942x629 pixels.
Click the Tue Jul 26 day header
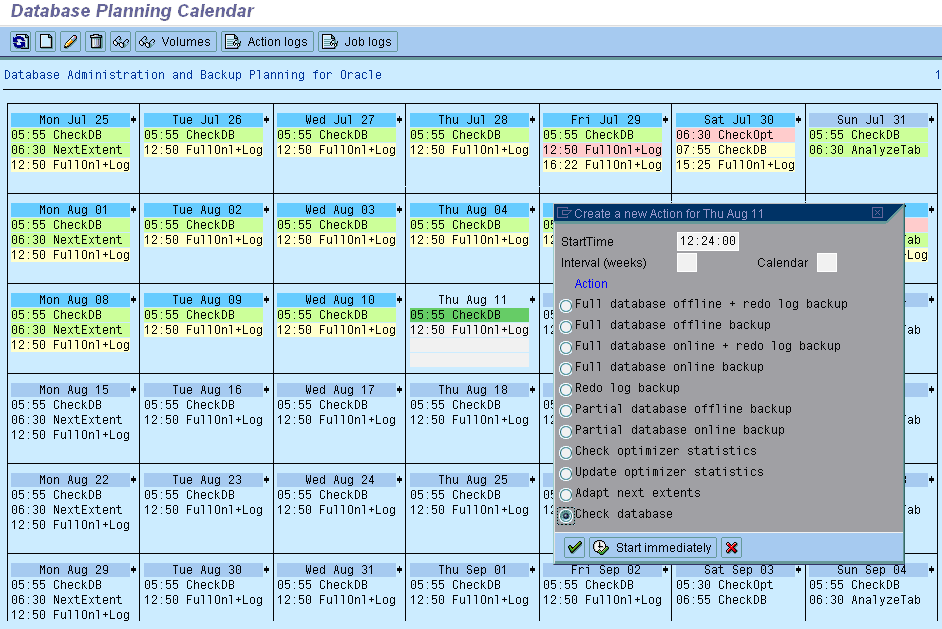click(203, 120)
